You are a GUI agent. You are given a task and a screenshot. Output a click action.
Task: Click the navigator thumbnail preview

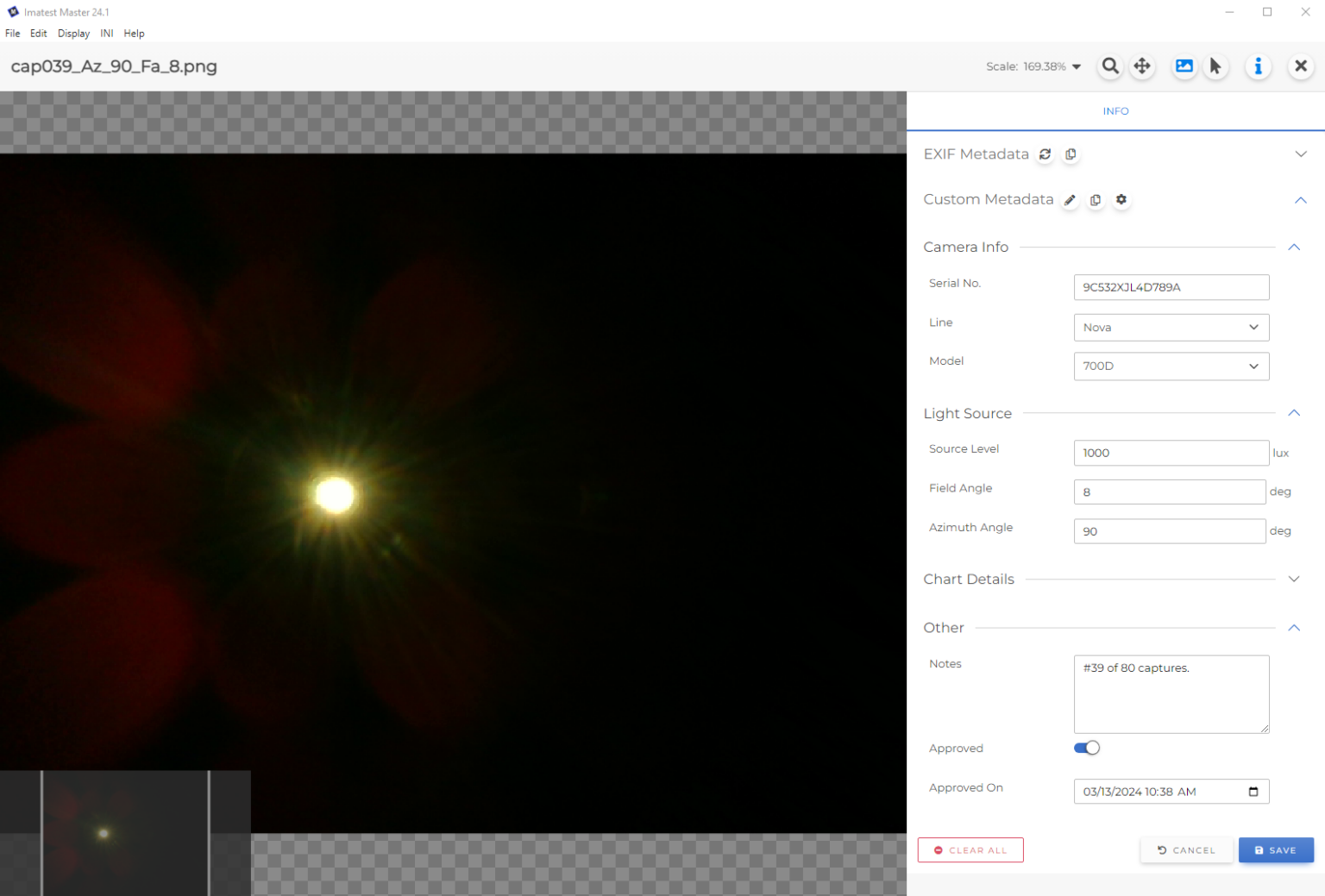click(125, 833)
